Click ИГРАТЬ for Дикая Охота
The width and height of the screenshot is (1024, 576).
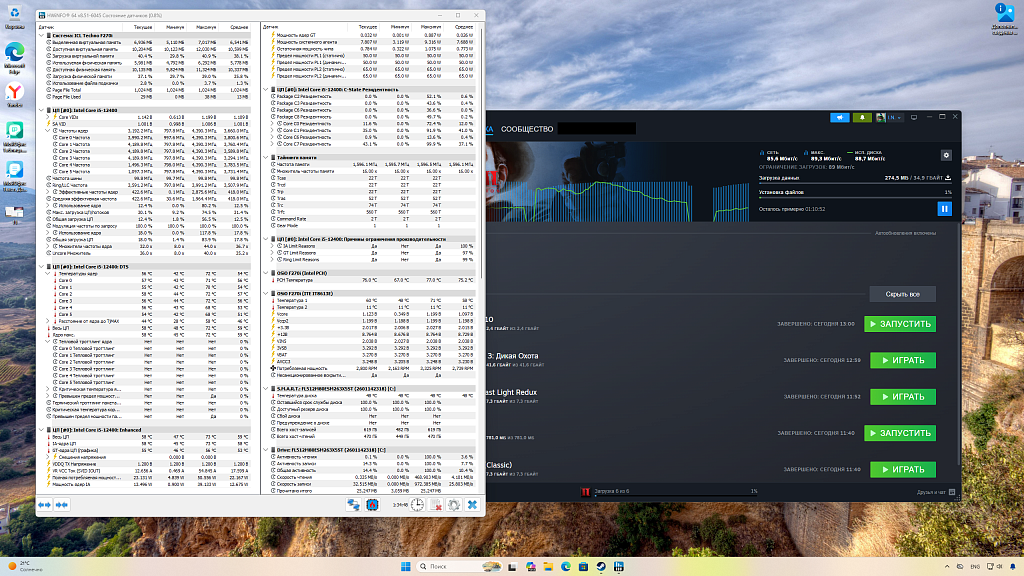tap(903, 360)
